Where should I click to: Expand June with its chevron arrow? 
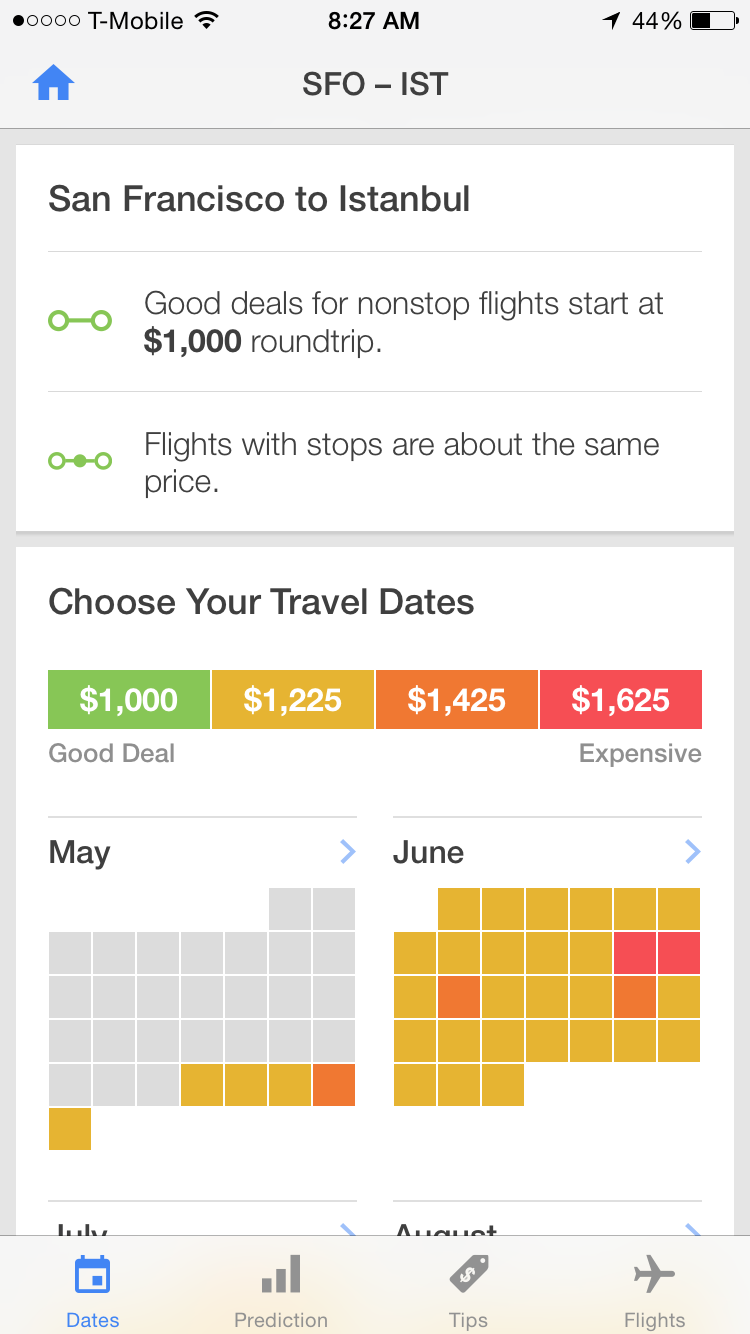coord(692,852)
